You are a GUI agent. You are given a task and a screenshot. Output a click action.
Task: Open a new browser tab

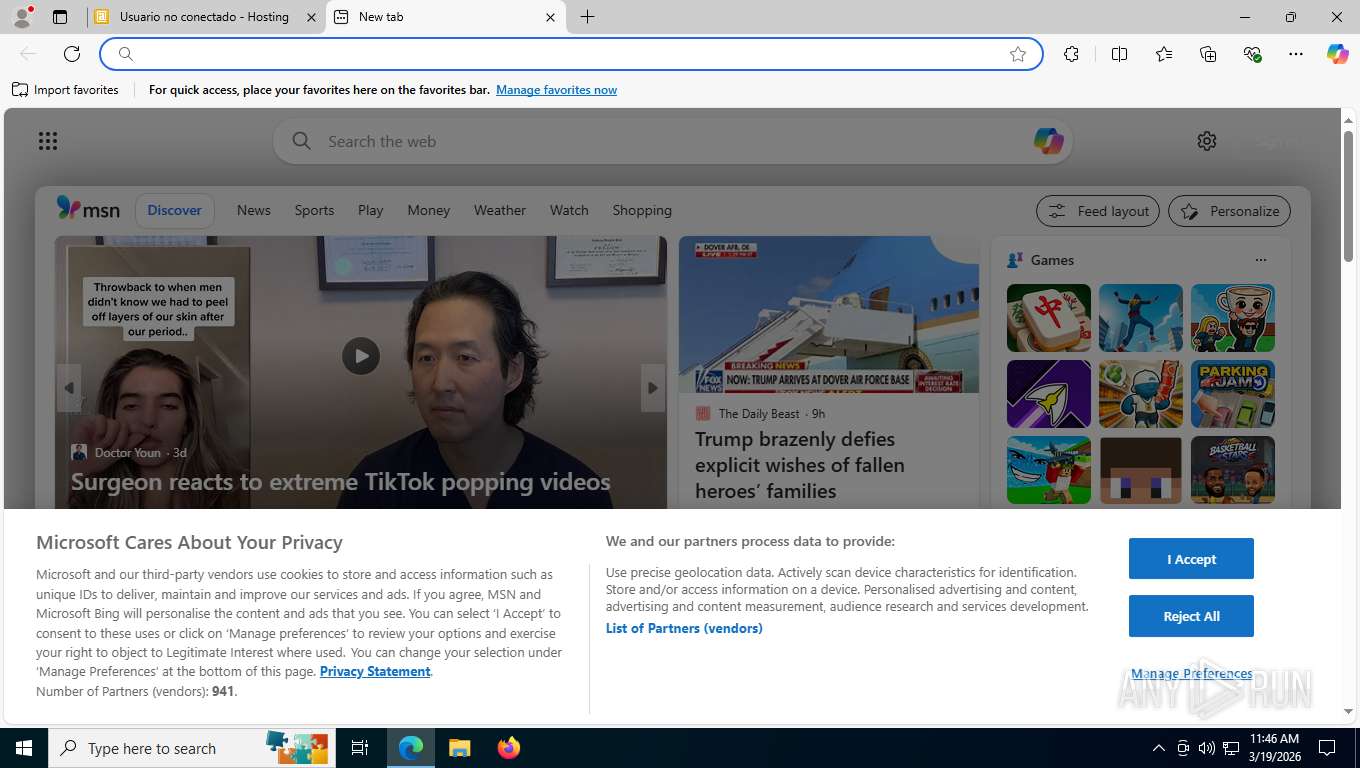coord(587,17)
